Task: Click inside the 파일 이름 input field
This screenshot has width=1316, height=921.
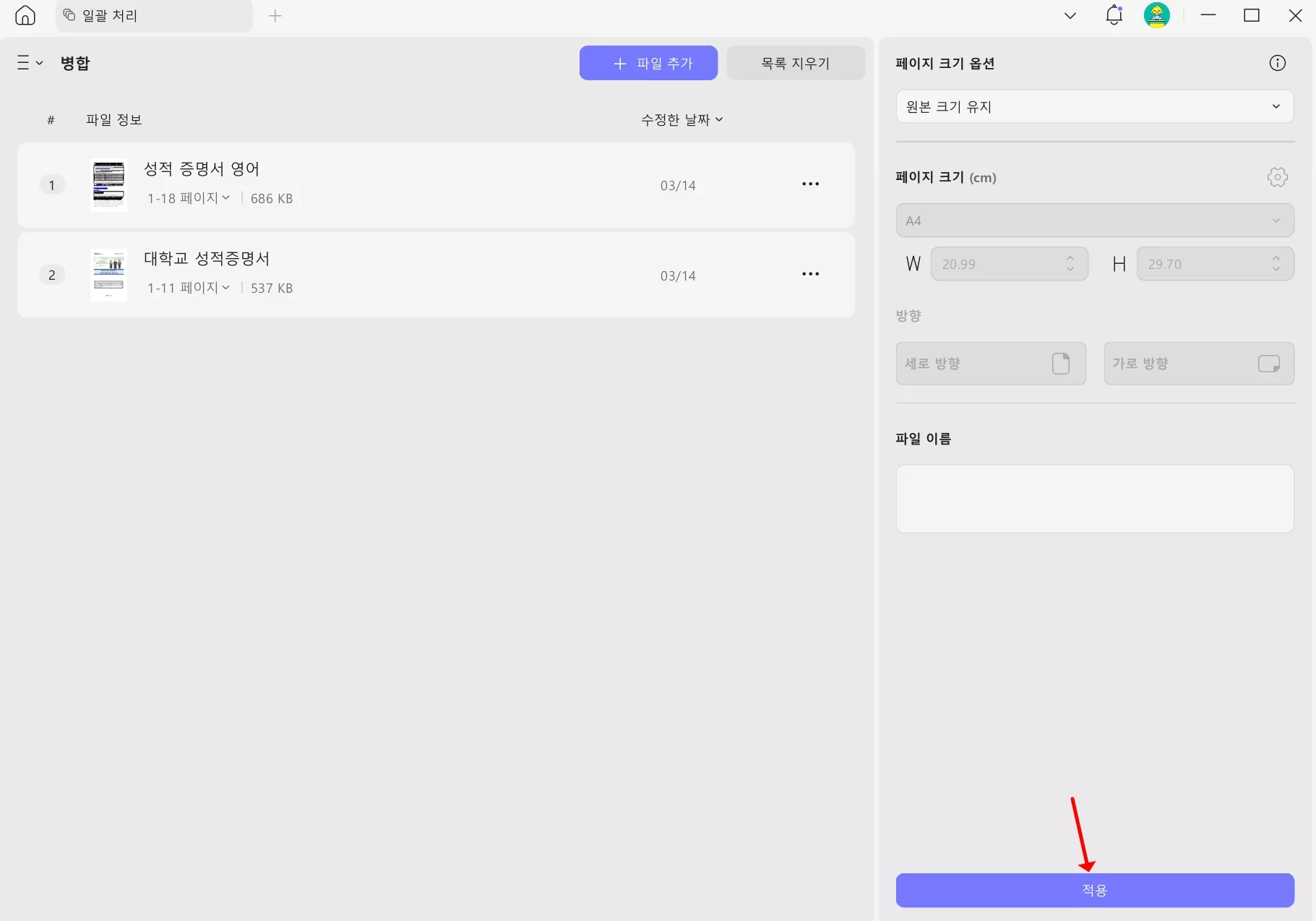Action: click(1093, 499)
